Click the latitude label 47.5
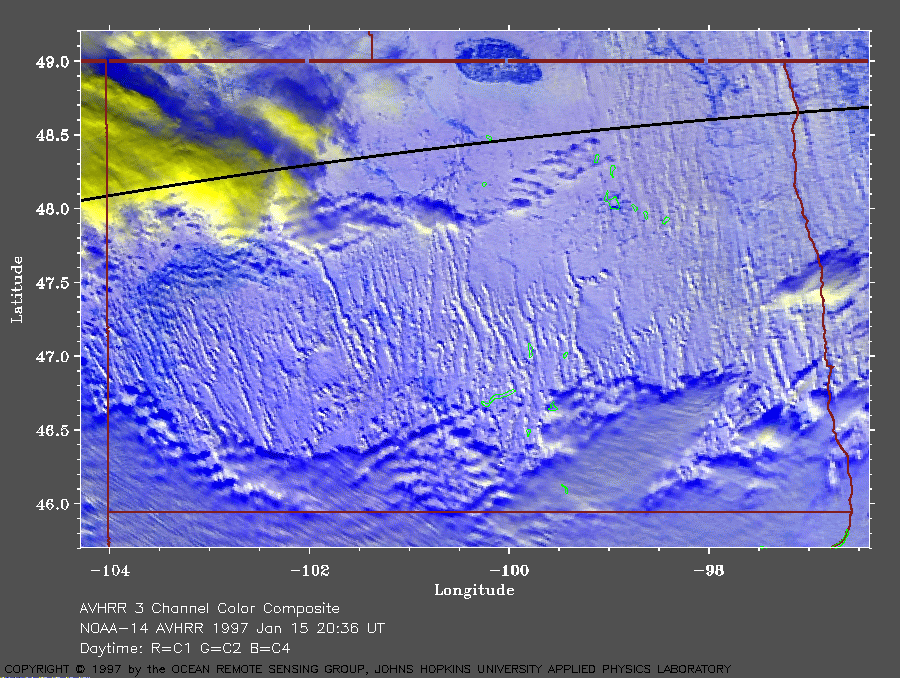900x678 pixels. point(52,283)
